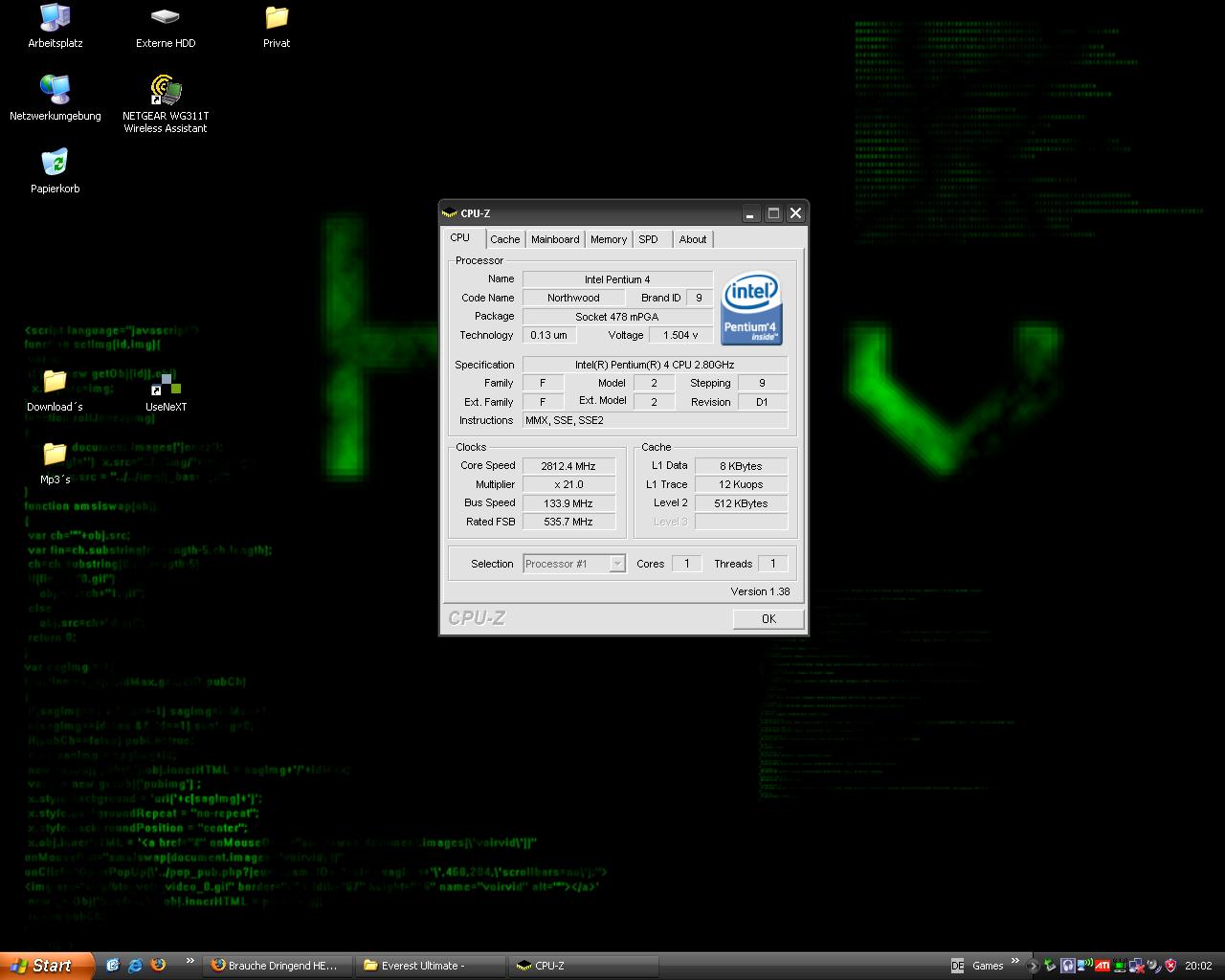Minimize the CPU-Z window

click(x=750, y=213)
